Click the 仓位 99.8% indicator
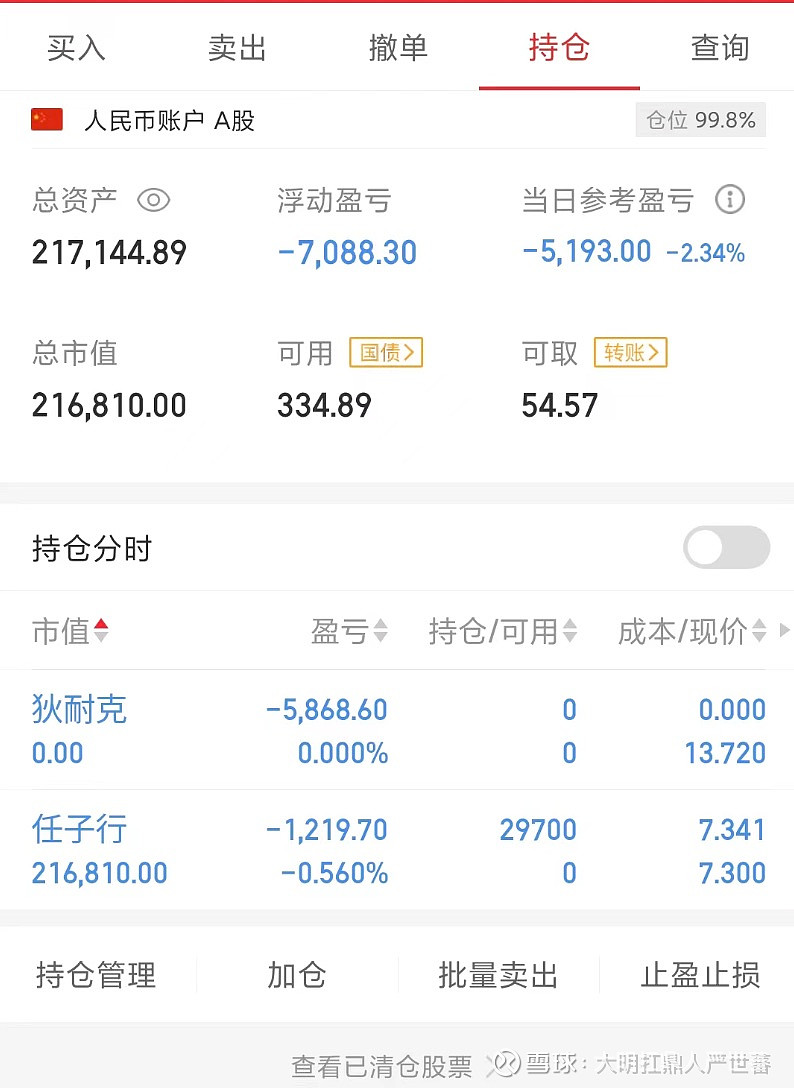 pyautogui.click(x=700, y=120)
